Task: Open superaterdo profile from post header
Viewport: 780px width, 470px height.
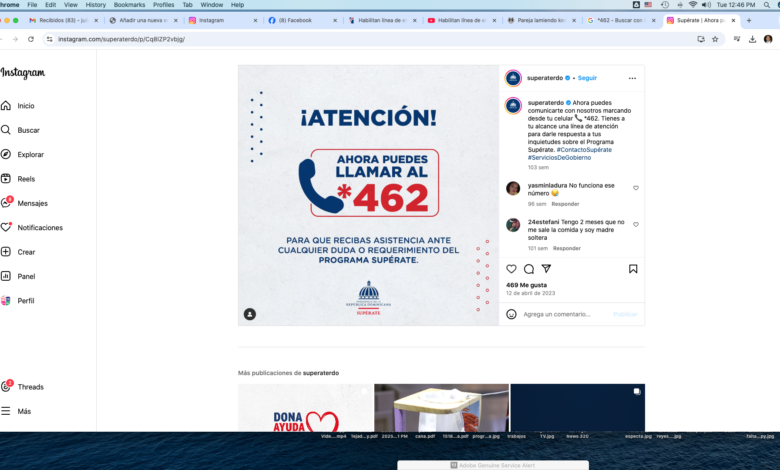Action: tap(545, 78)
